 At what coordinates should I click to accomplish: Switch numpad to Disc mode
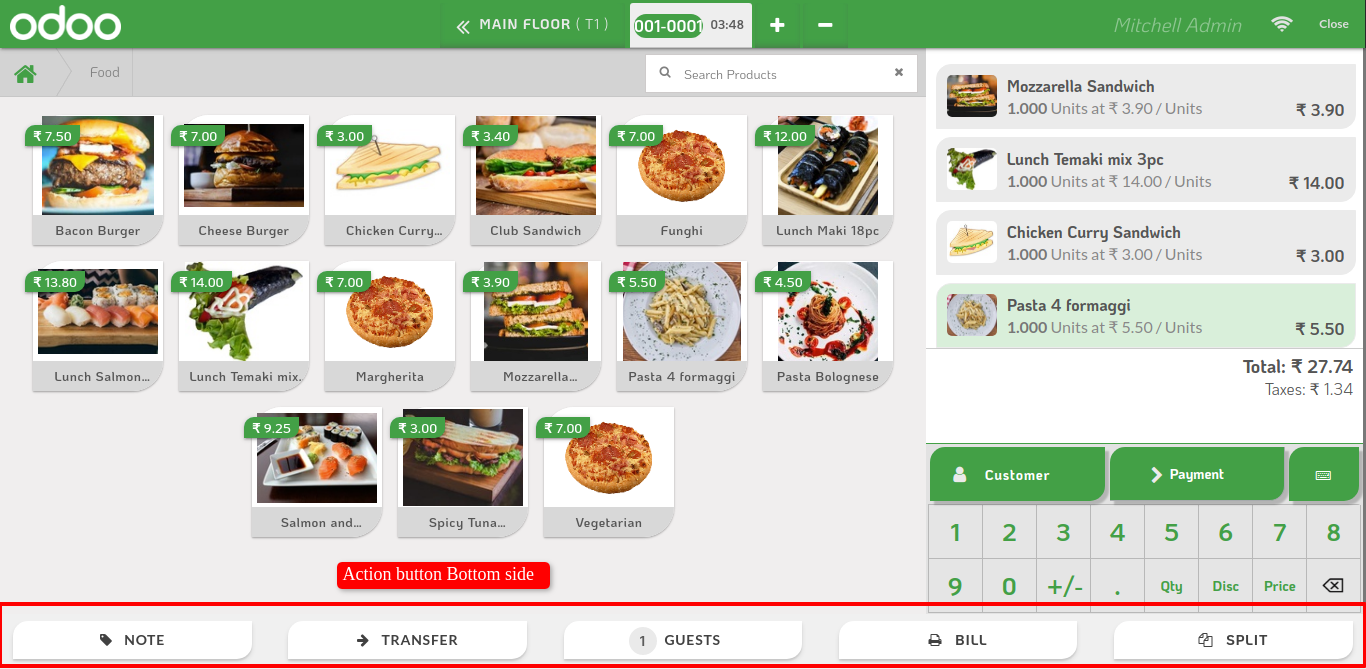pos(1225,586)
